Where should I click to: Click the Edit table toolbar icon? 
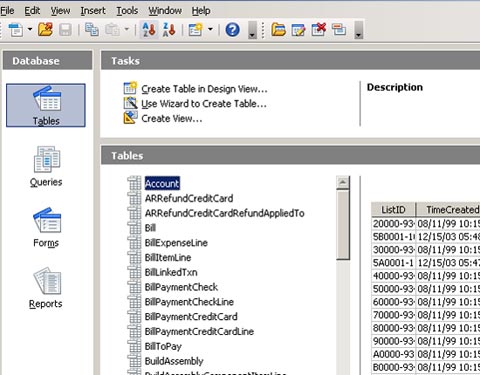click(298, 30)
